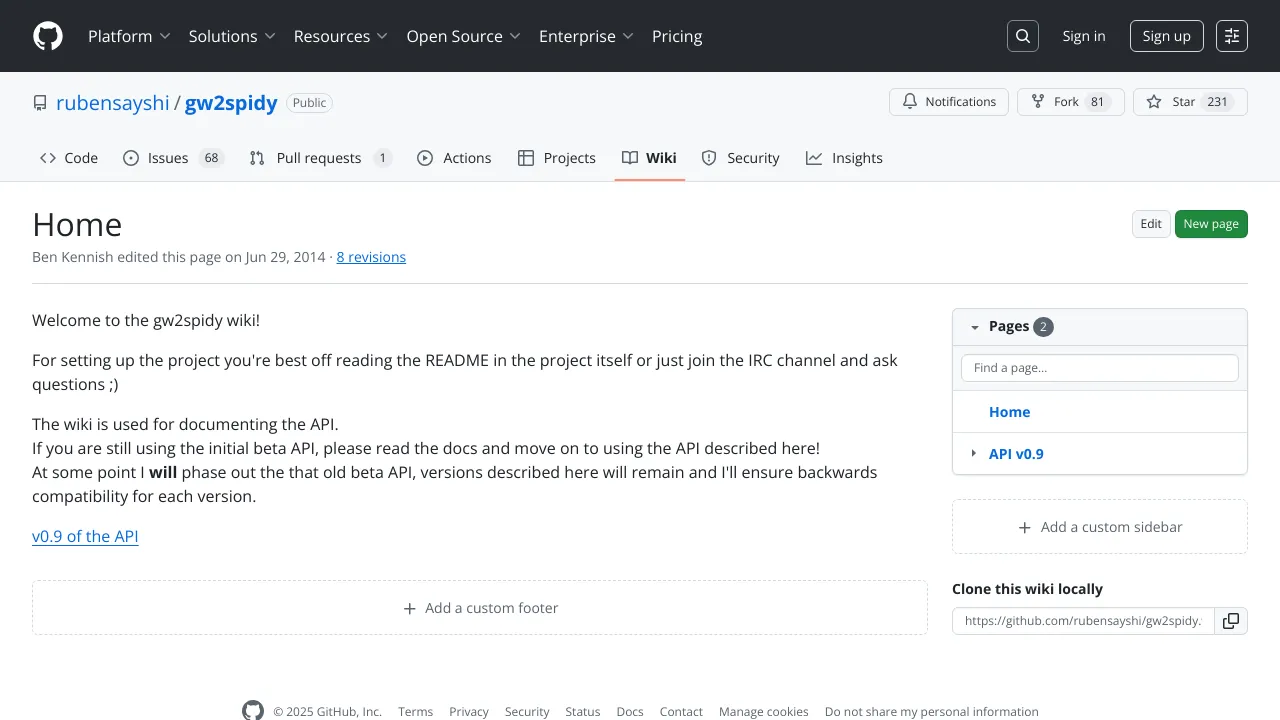Click Manage cookies in footer

click(x=764, y=712)
